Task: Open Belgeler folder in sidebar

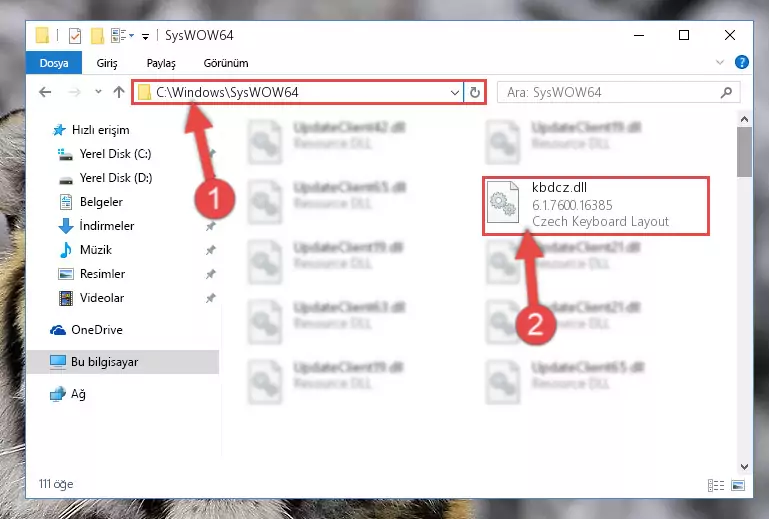Action: (x=91, y=202)
